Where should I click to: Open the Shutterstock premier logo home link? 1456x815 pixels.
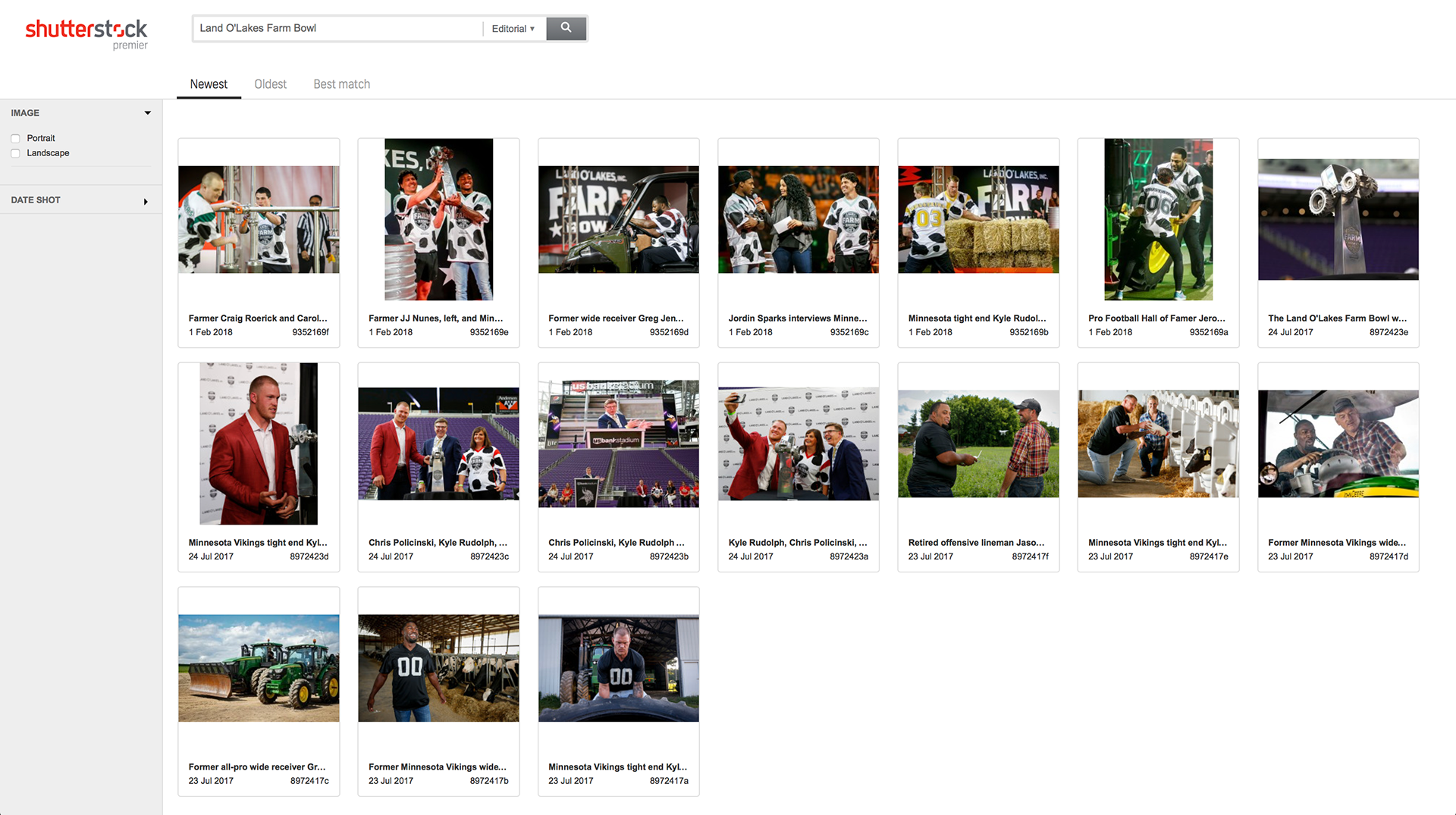pos(86,34)
